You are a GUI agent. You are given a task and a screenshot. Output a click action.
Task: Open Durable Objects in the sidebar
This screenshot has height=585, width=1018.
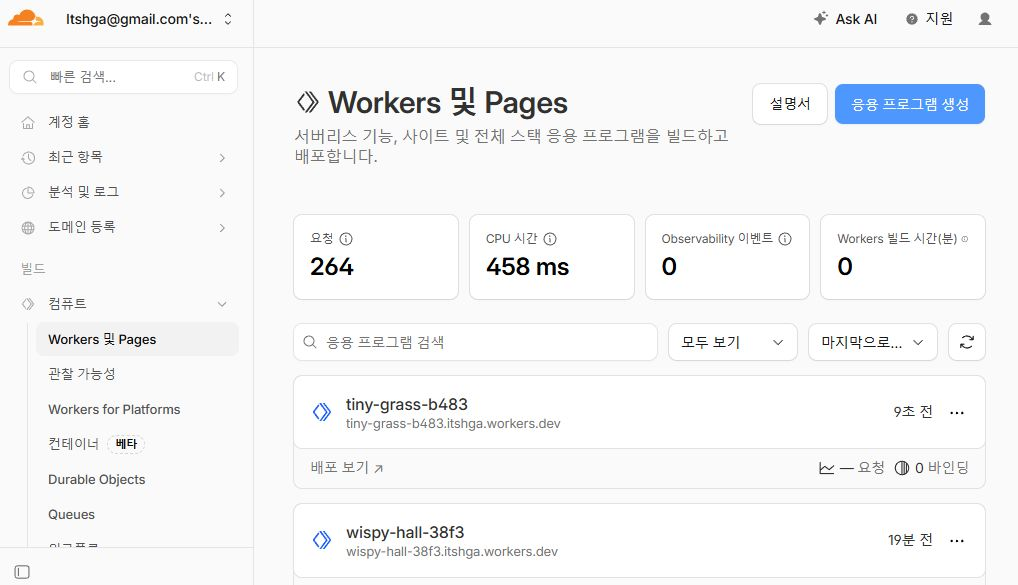97,479
